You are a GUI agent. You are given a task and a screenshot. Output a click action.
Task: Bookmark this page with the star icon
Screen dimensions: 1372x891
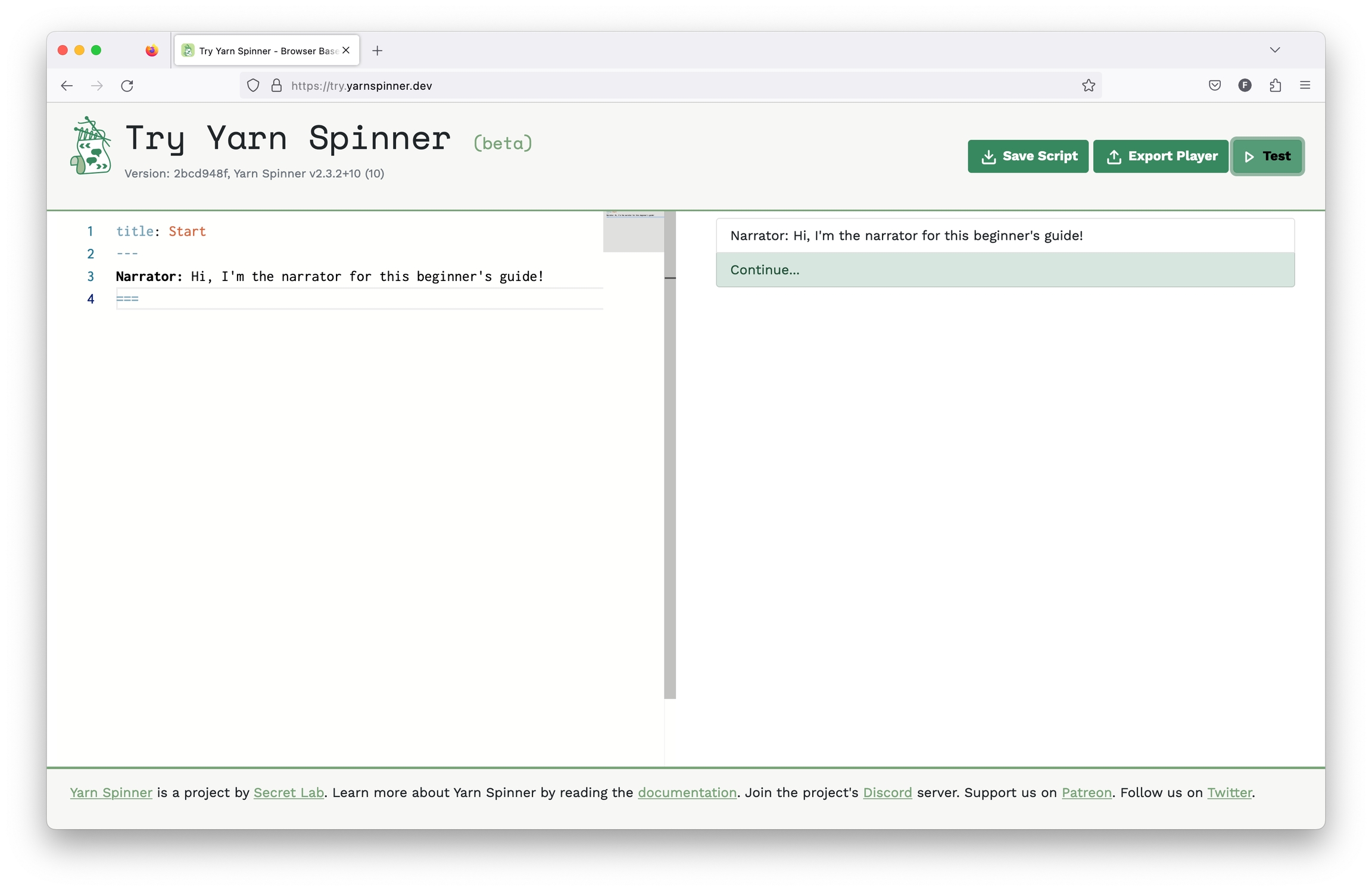1089,86
